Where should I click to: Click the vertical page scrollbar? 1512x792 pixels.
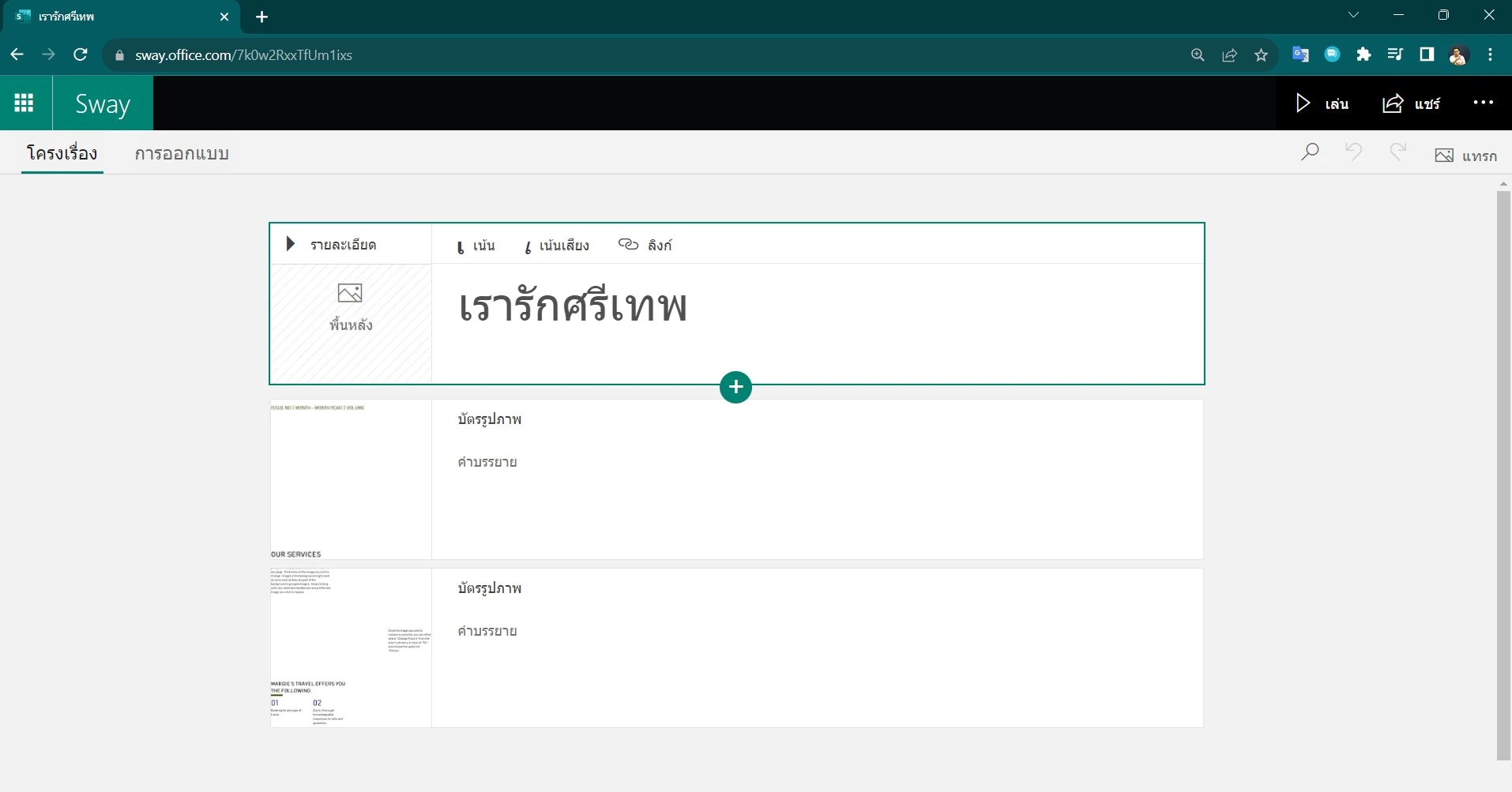point(1503,474)
